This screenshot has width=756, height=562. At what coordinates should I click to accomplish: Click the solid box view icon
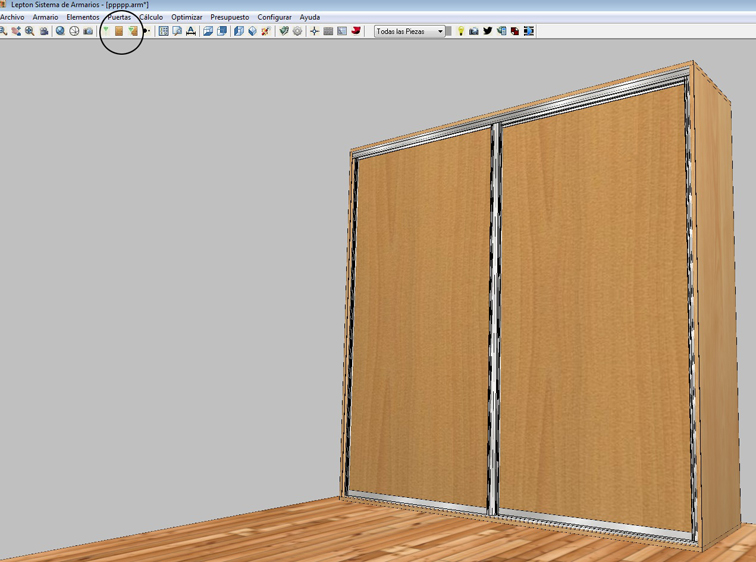pyautogui.click(x=222, y=31)
